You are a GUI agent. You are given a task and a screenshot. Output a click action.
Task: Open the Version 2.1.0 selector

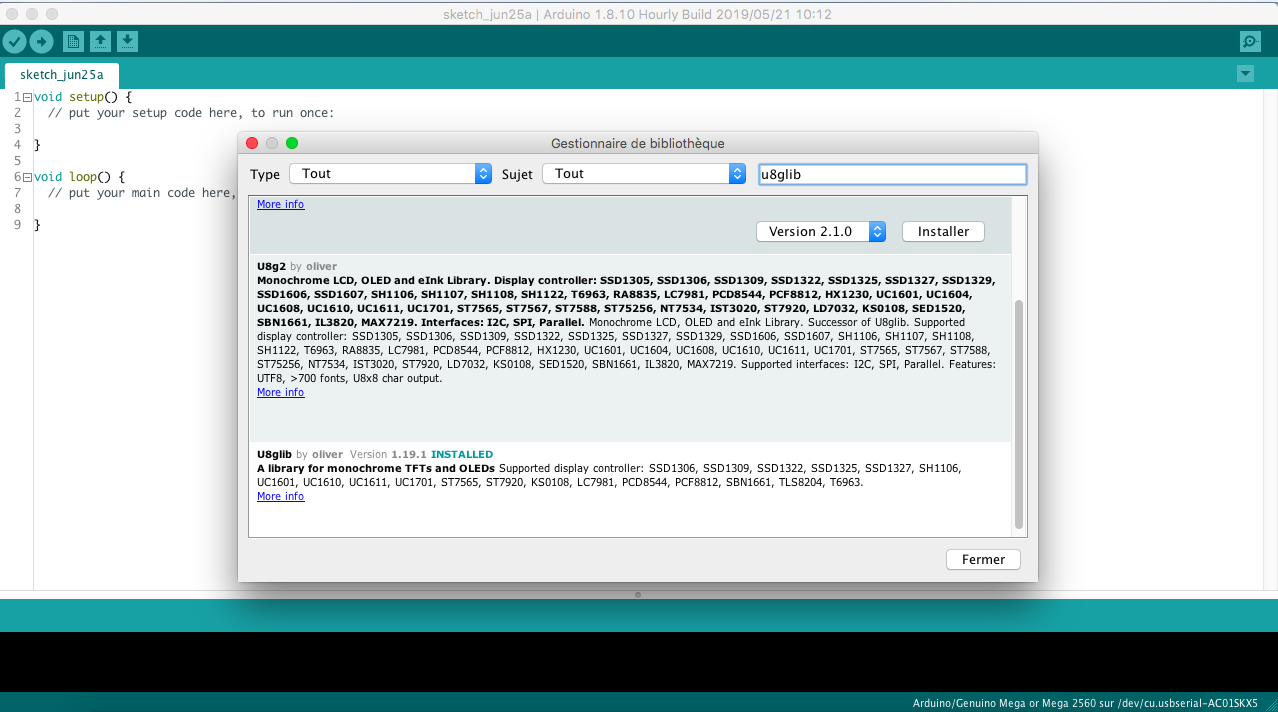point(821,232)
